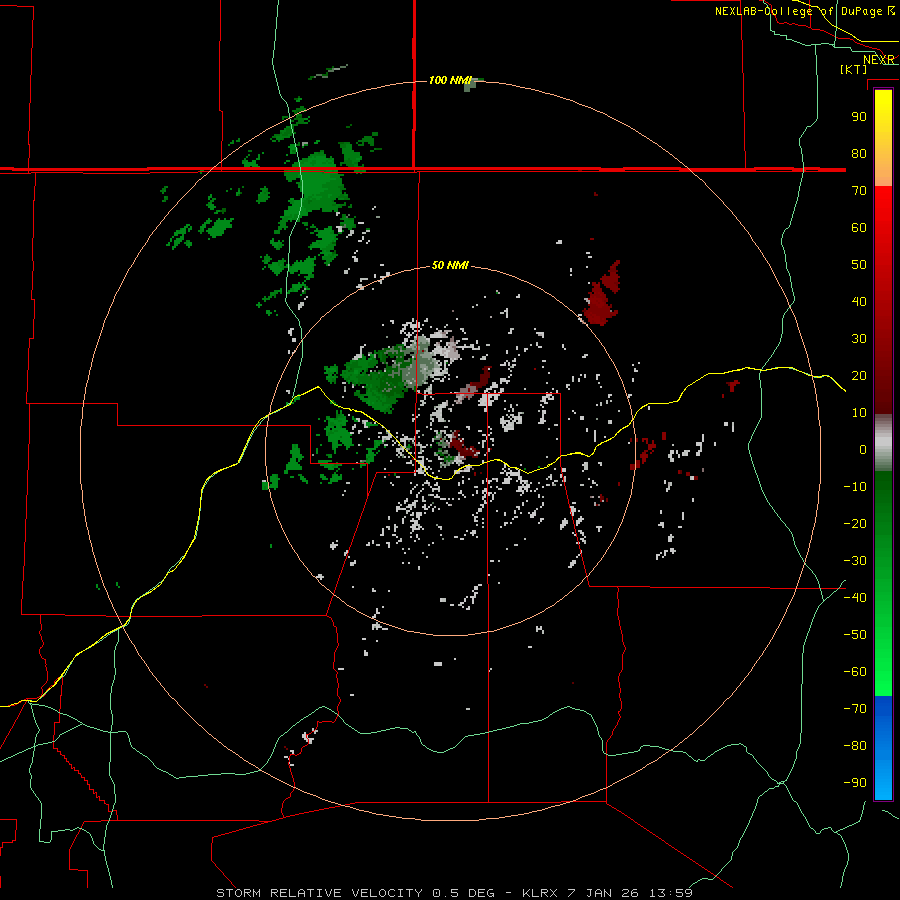Viewport: 900px width, 900px height.
Task: Click the Storm Relative Velocity product title text
Action: pyautogui.click(x=454, y=893)
